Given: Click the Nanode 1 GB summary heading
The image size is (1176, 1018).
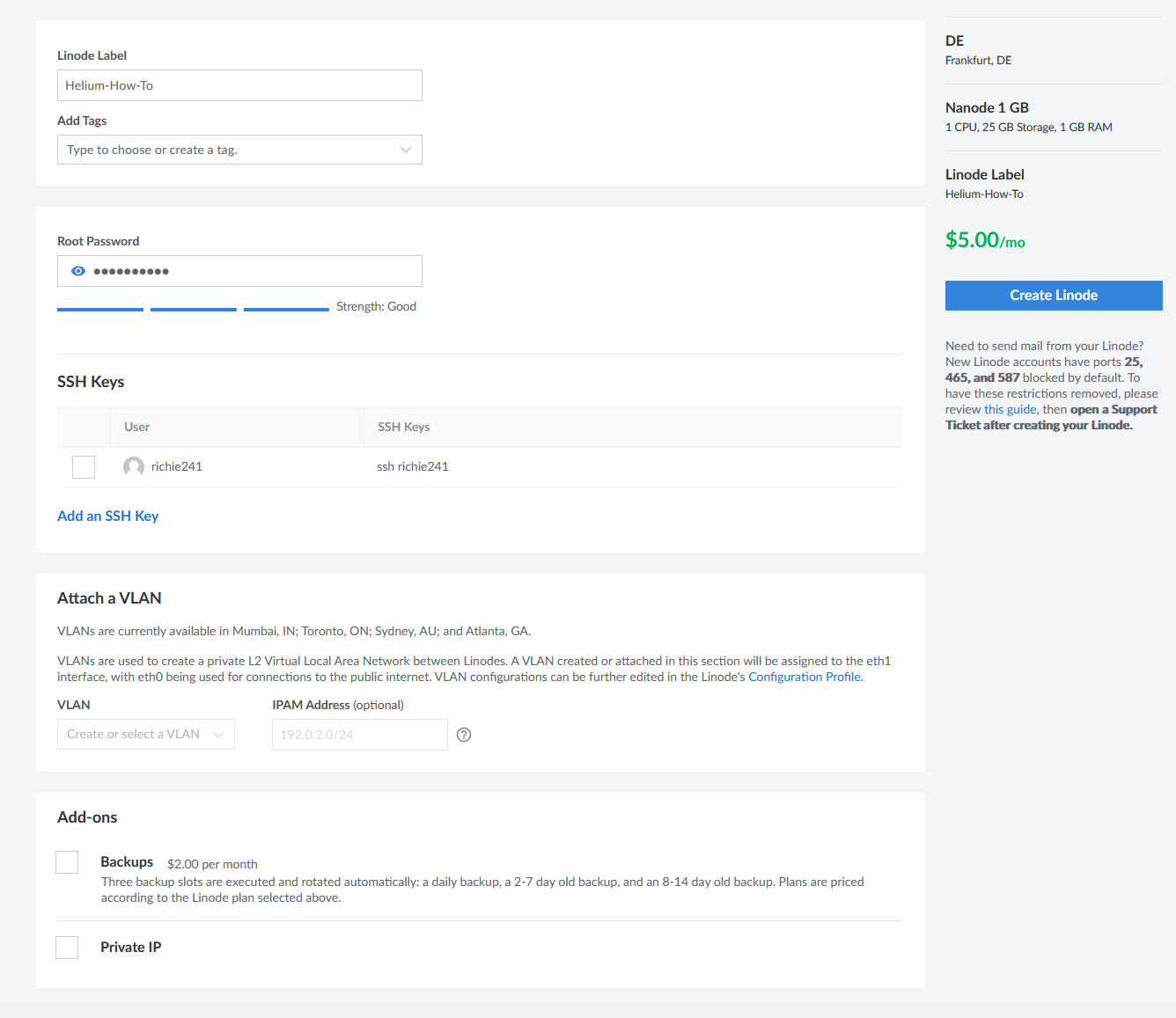Looking at the screenshot, I should point(987,107).
